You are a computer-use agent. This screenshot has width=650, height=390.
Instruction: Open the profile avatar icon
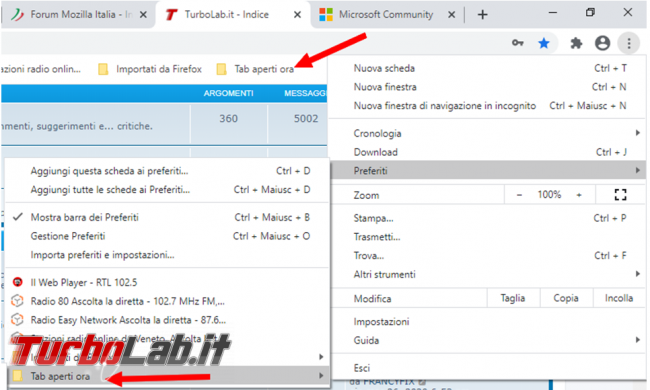pyautogui.click(x=602, y=43)
